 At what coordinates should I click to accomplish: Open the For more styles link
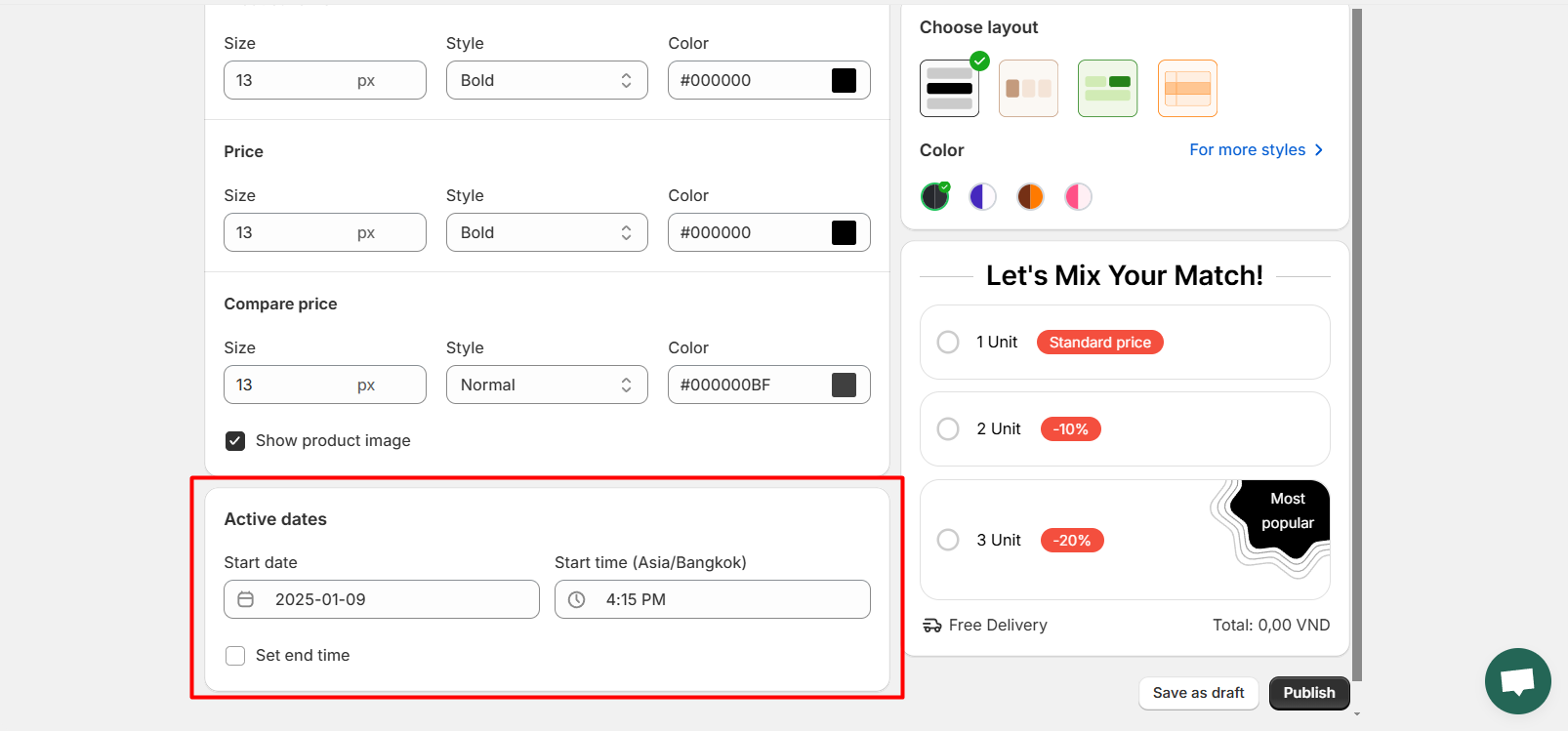coord(1257,149)
